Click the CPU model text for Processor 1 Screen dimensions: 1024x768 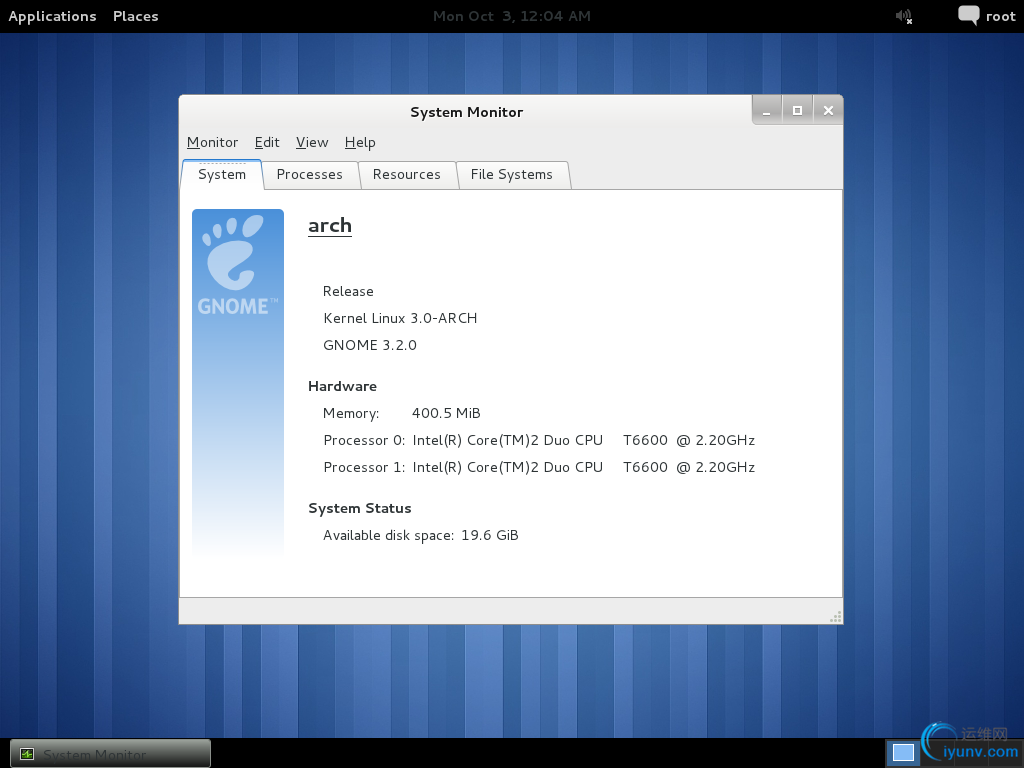(x=584, y=467)
